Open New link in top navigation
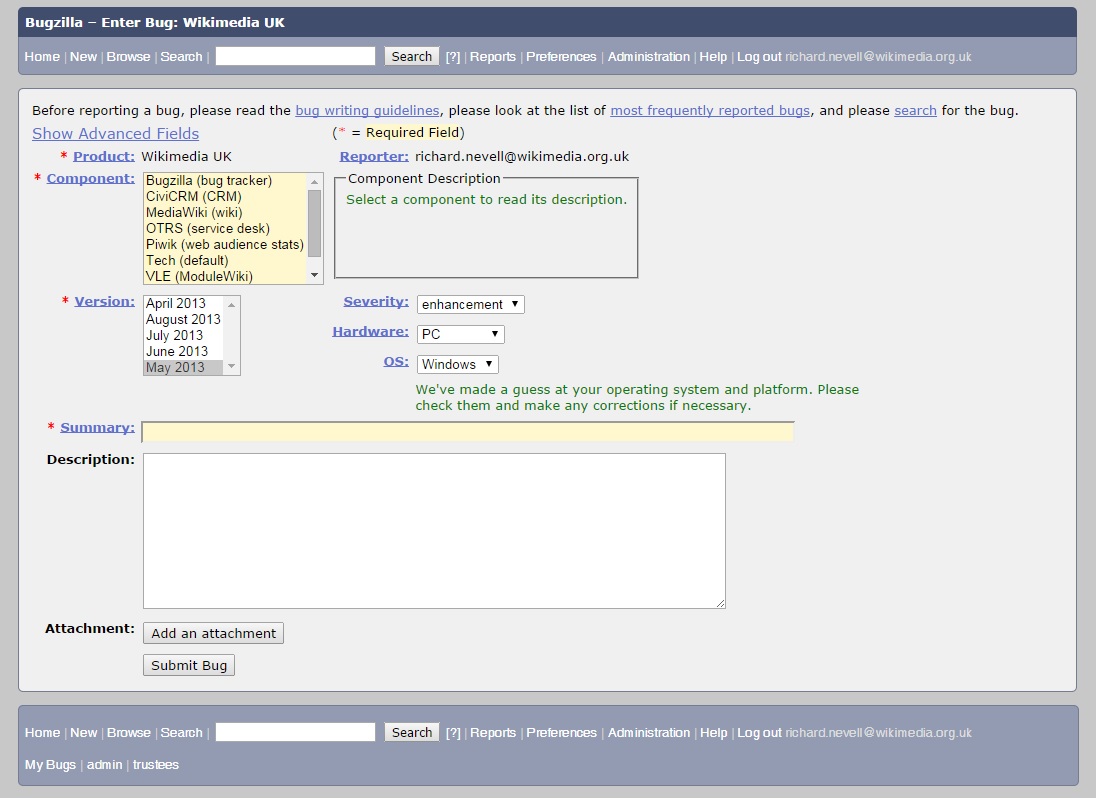 pos(83,57)
